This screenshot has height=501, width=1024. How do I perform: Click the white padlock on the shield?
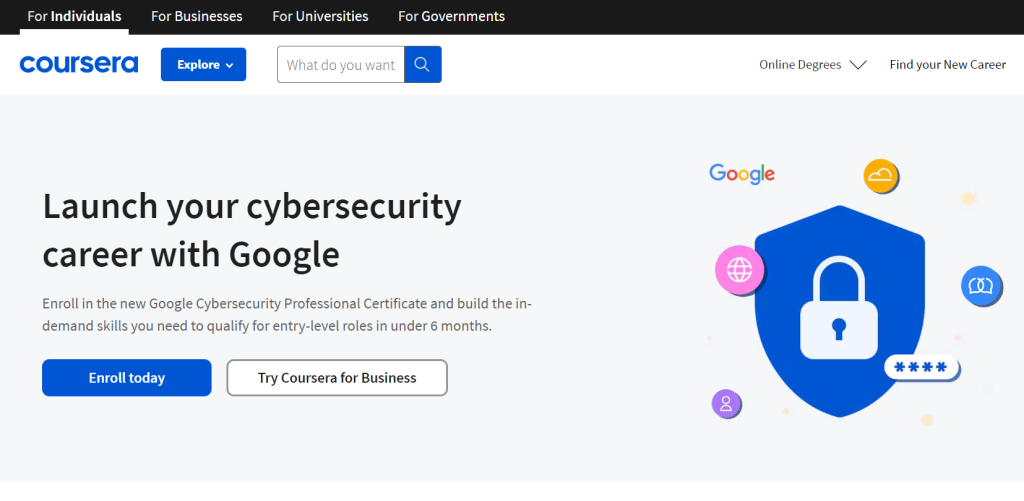838,308
